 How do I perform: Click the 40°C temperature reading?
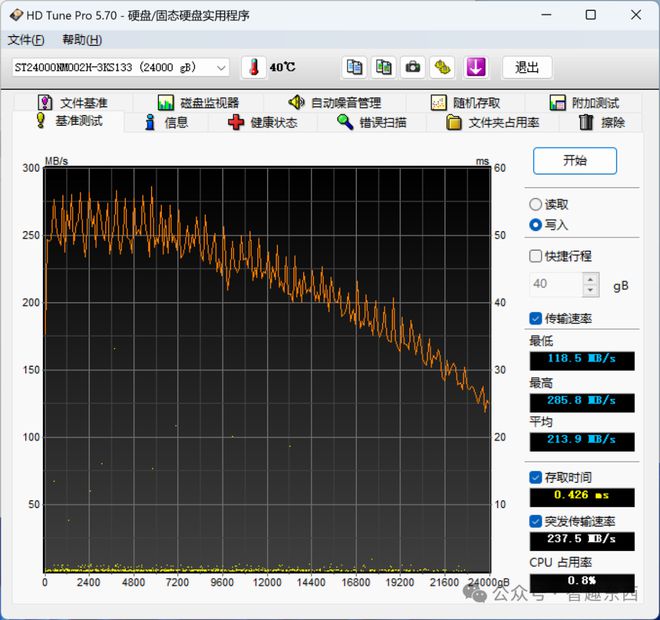[282, 67]
